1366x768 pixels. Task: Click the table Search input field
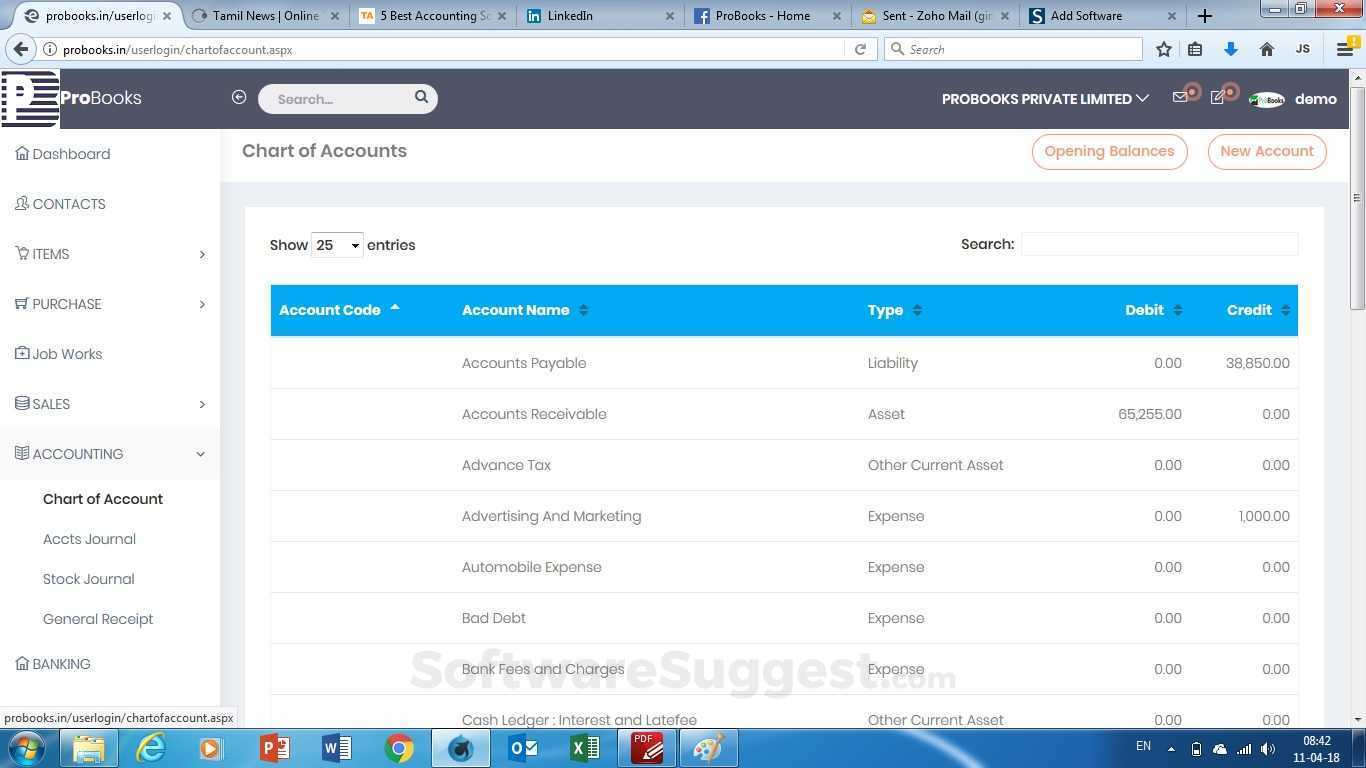click(1158, 244)
